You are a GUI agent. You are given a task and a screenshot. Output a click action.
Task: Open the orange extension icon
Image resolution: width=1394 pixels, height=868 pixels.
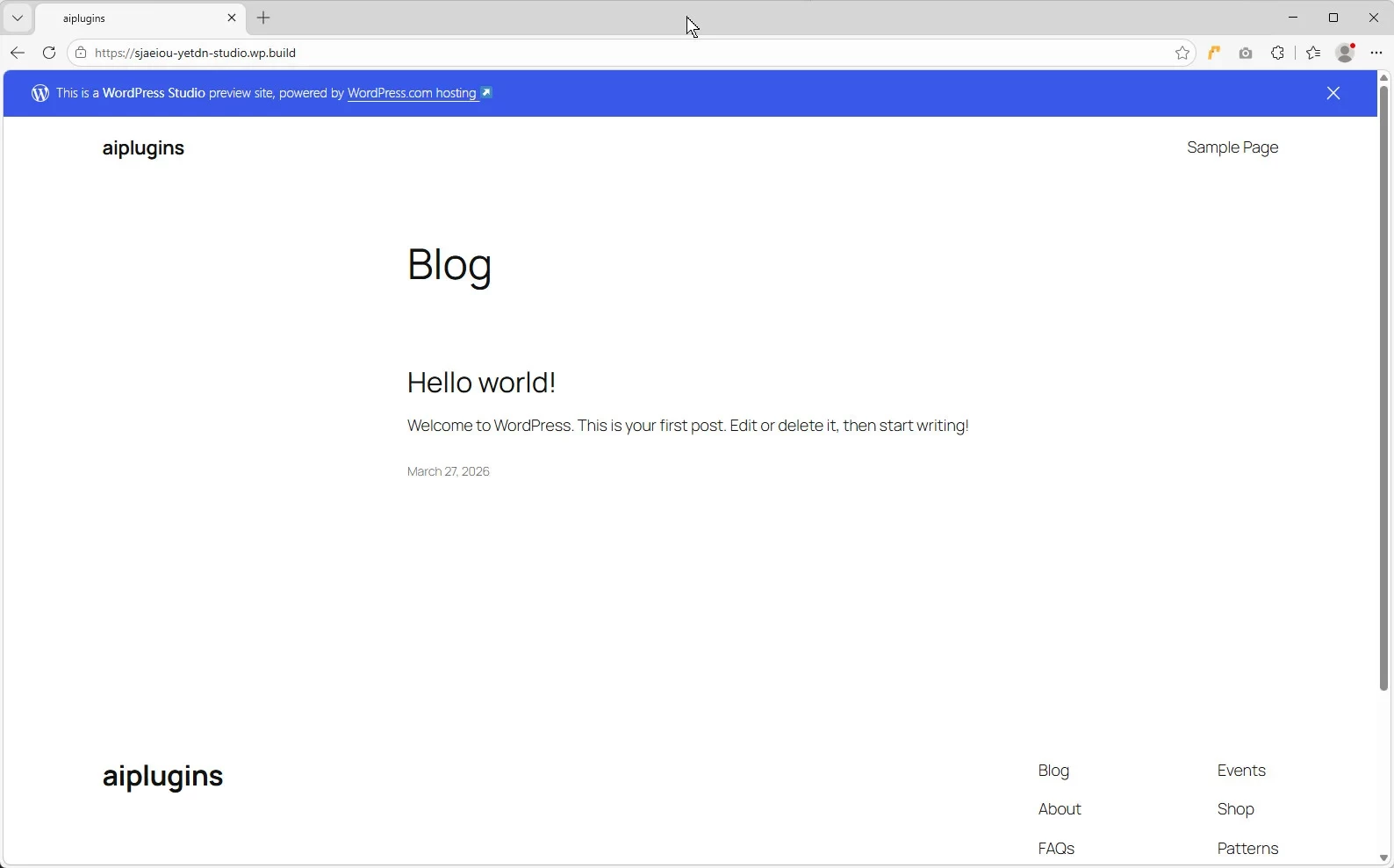coord(1214,53)
